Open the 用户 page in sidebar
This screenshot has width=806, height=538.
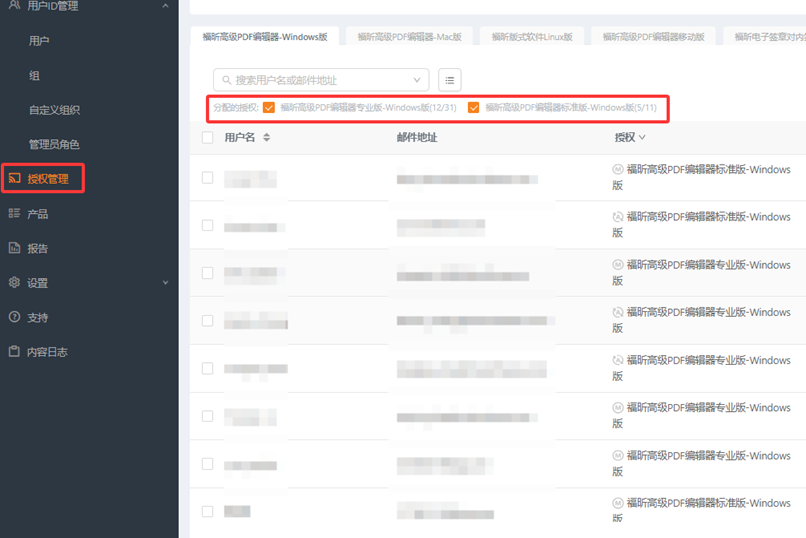[x=39, y=41]
